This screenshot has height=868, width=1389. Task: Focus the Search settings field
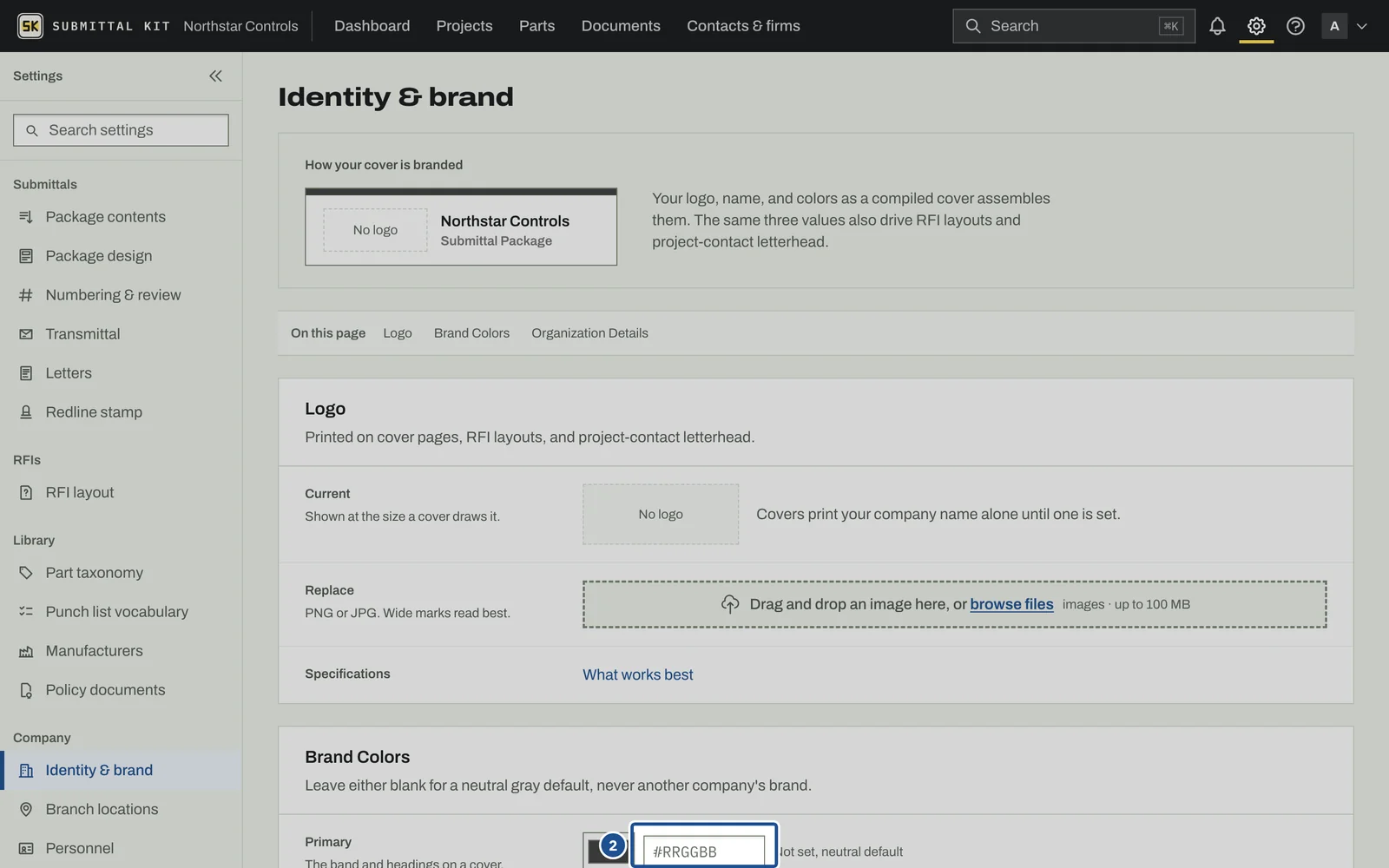[121, 130]
